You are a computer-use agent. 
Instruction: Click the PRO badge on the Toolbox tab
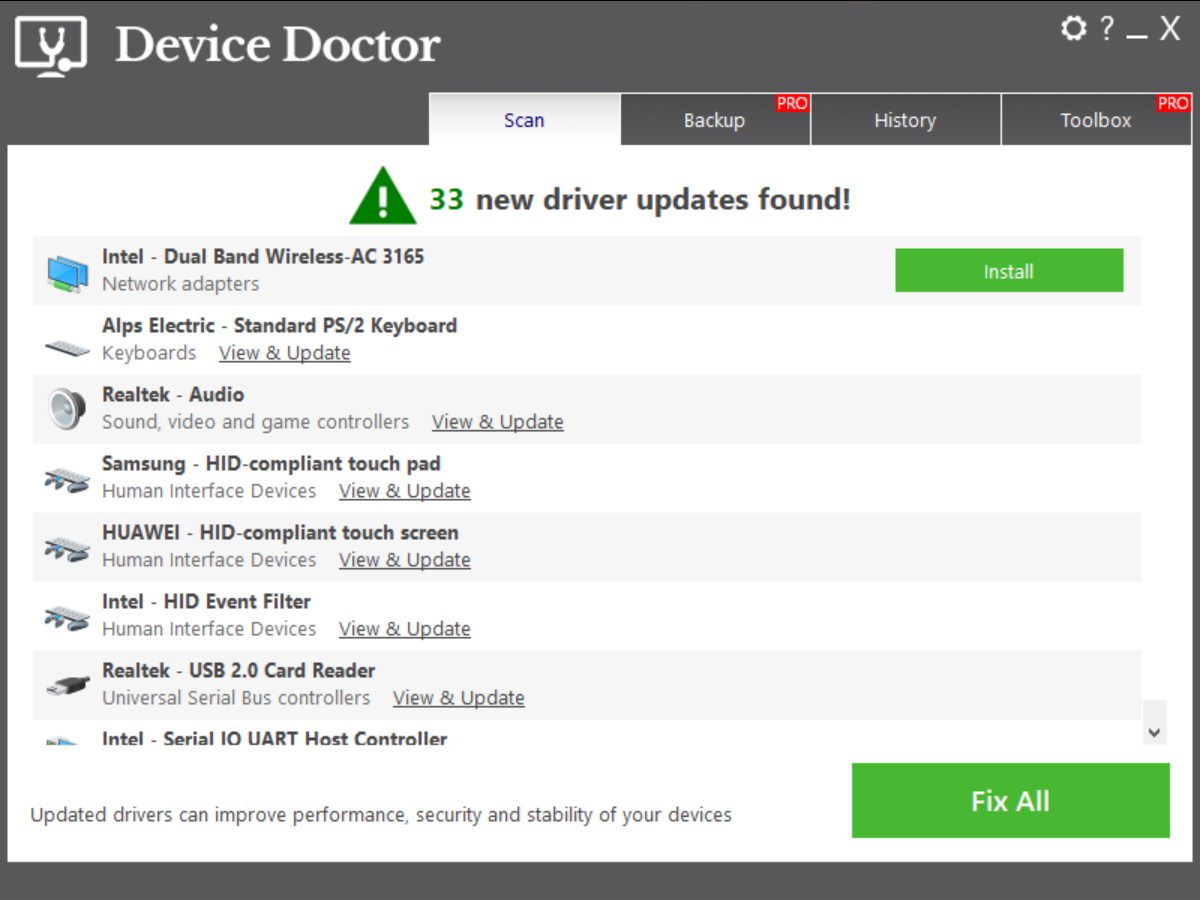pyautogui.click(x=1173, y=103)
